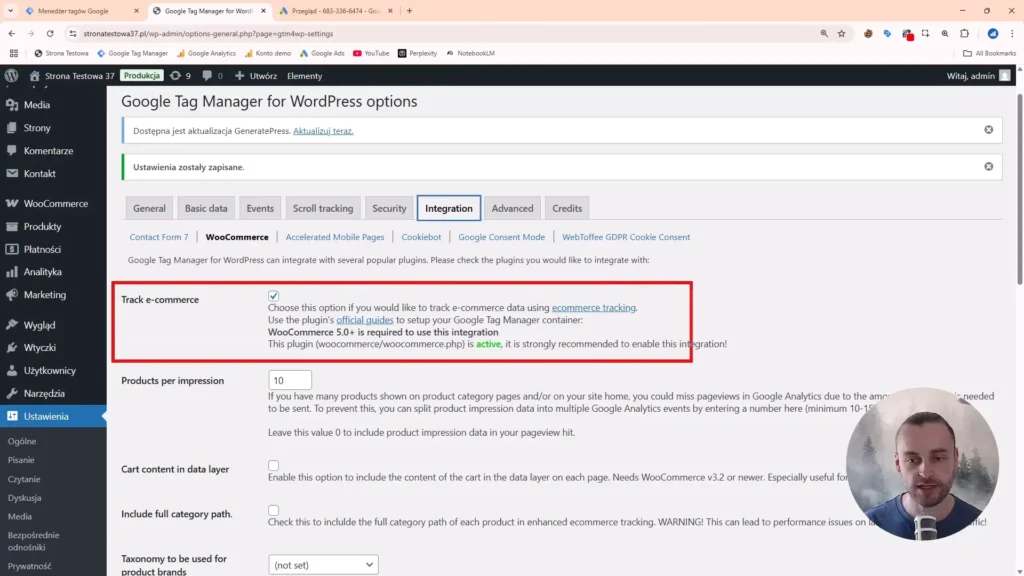Image resolution: width=1024 pixels, height=576 pixels.
Task: Dismiss the Ustawienia zostały zapisane notice
Action: [989, 167]
